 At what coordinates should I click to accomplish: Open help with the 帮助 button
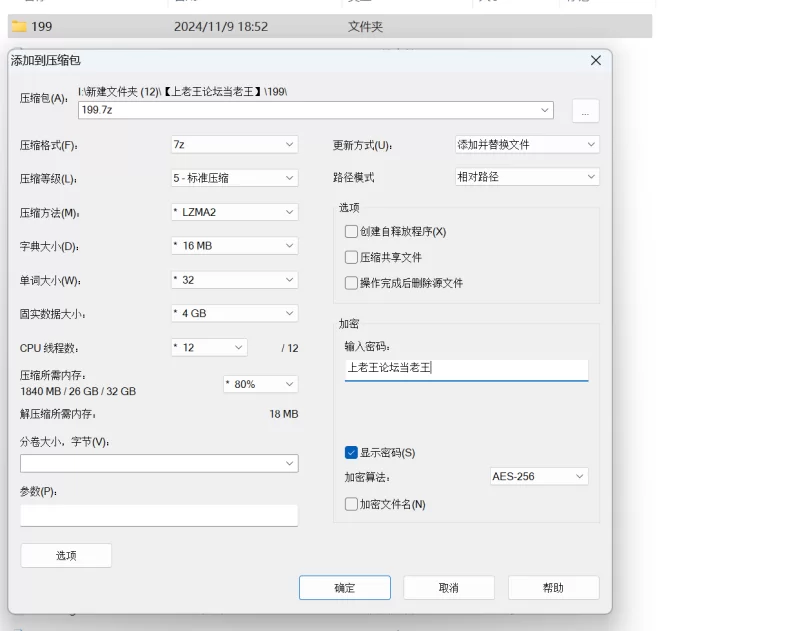[554, 588]
